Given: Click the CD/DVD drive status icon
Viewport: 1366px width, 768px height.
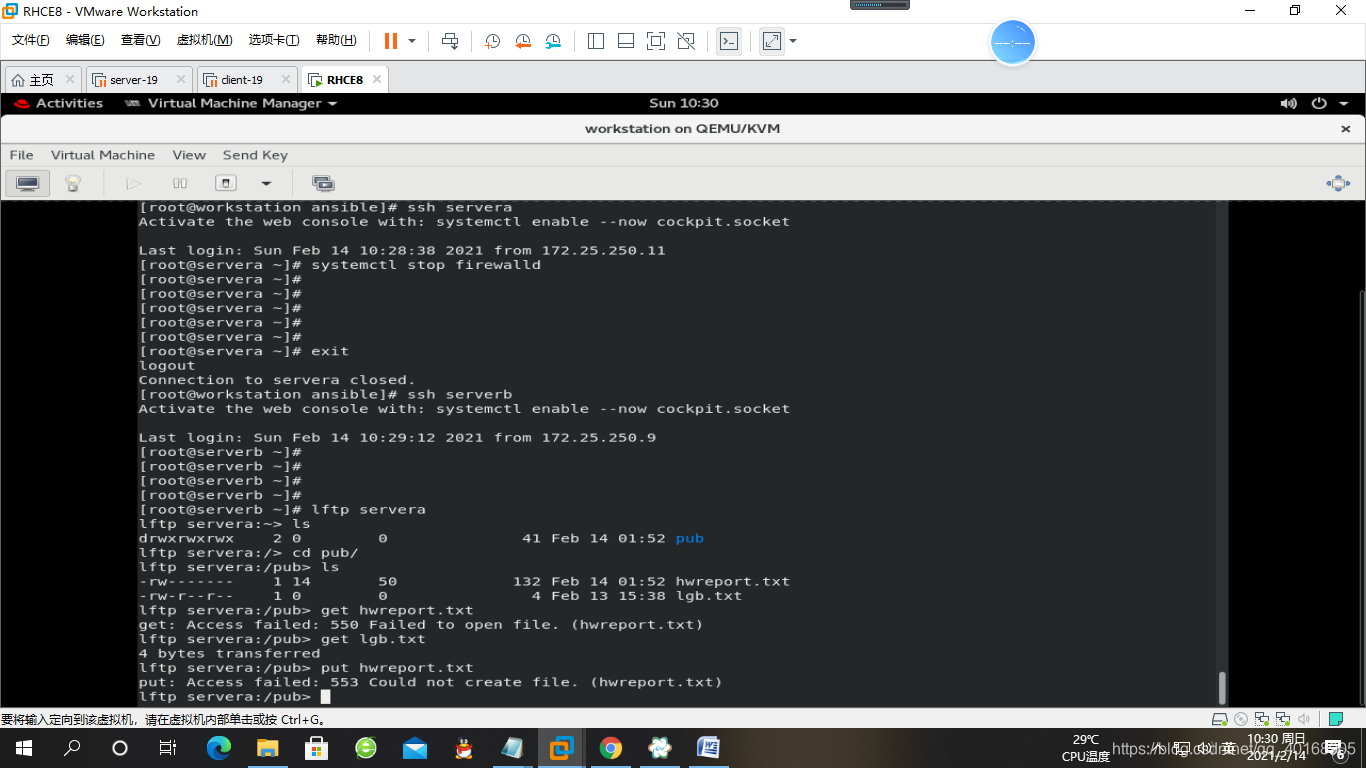Looking at the screenshot, I should click(1241, 718).
